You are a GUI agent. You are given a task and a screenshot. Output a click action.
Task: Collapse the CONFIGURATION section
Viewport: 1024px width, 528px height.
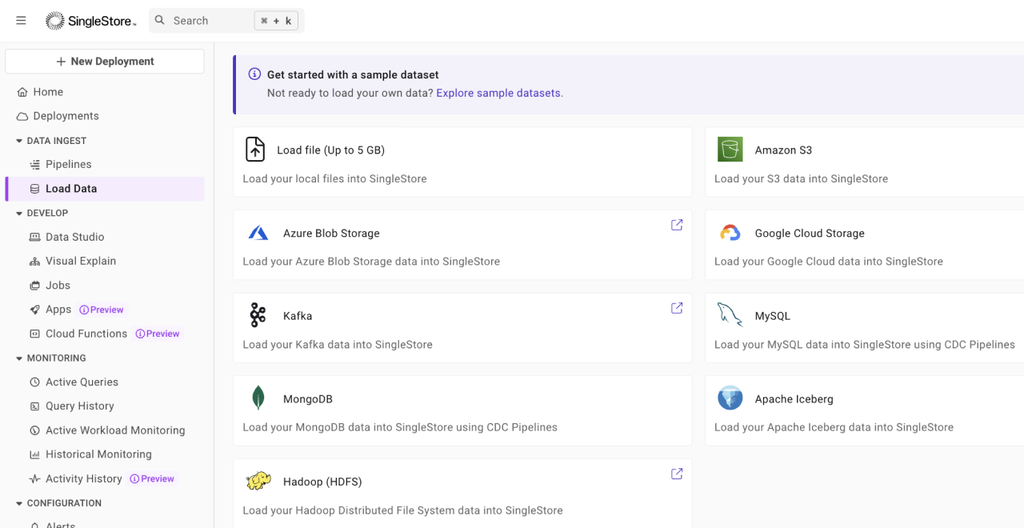click(58, 503)
